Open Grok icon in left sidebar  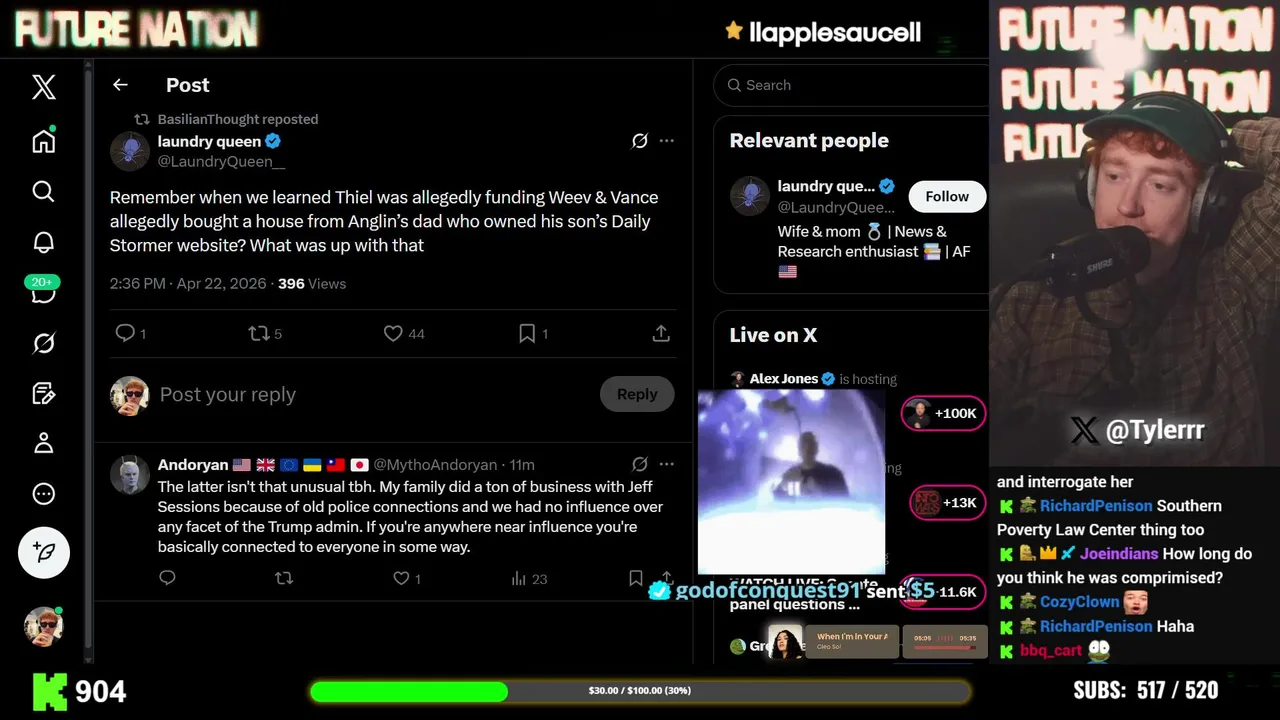pyautogui.click(x=43, y=343)
